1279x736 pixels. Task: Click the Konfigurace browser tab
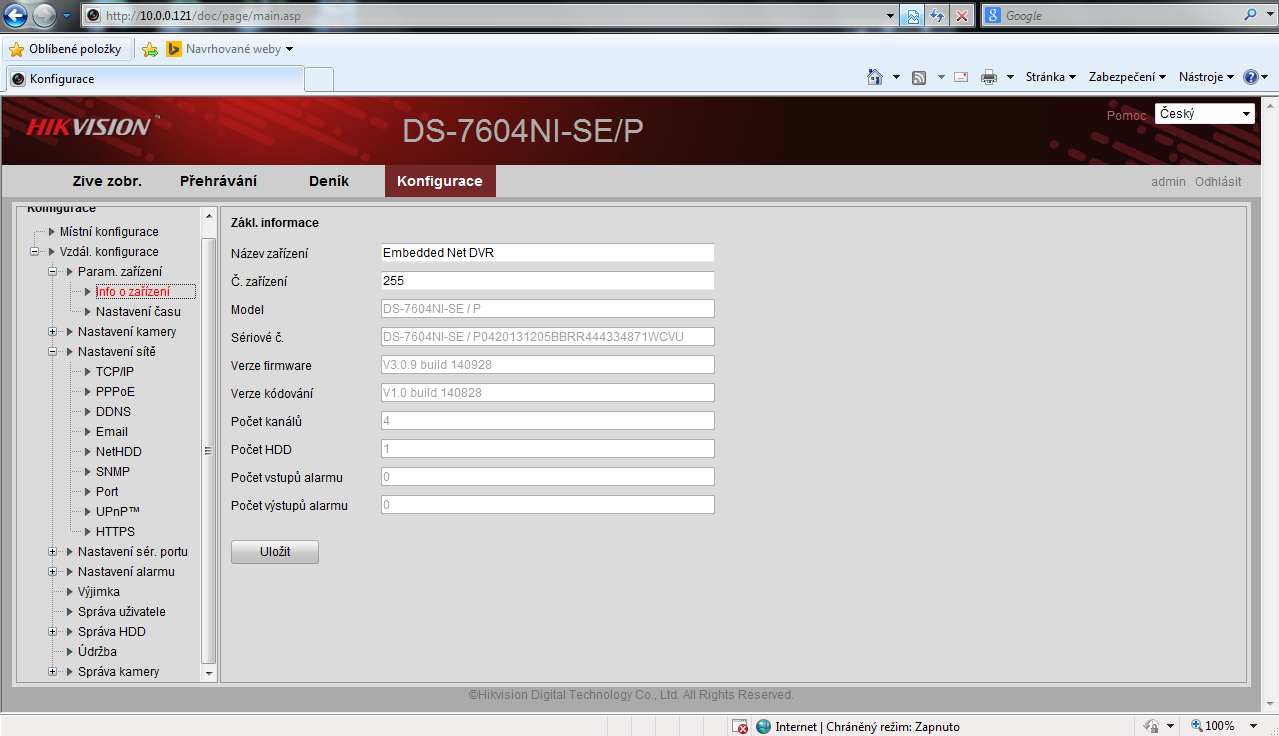[153, 79]
